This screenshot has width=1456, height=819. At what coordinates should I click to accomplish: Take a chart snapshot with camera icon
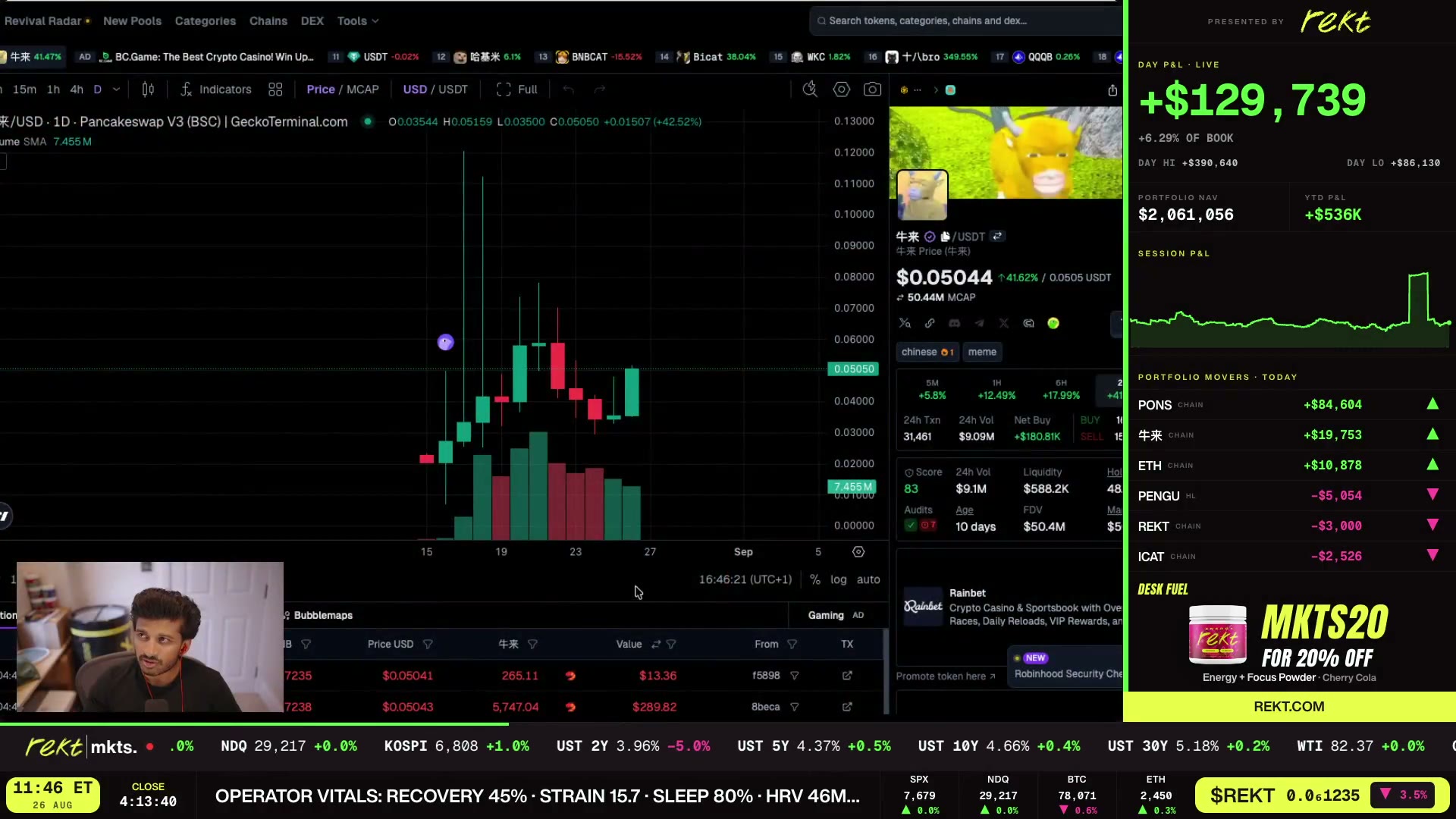pyautogui.click(x=873, y=89)
